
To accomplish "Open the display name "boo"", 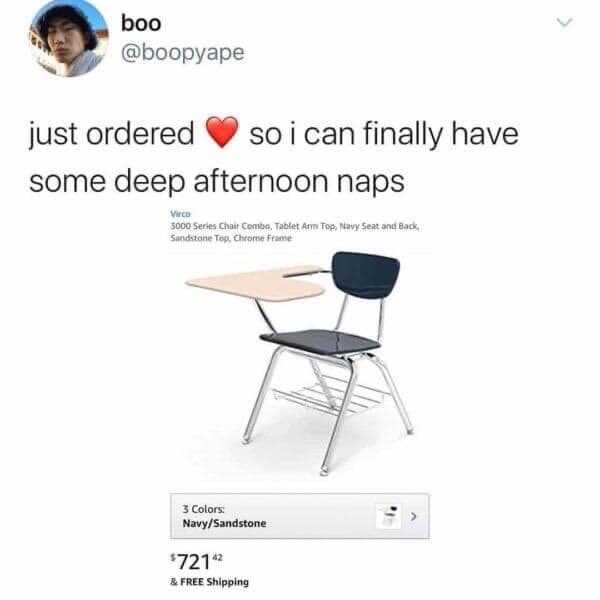I will coord(141,23).
